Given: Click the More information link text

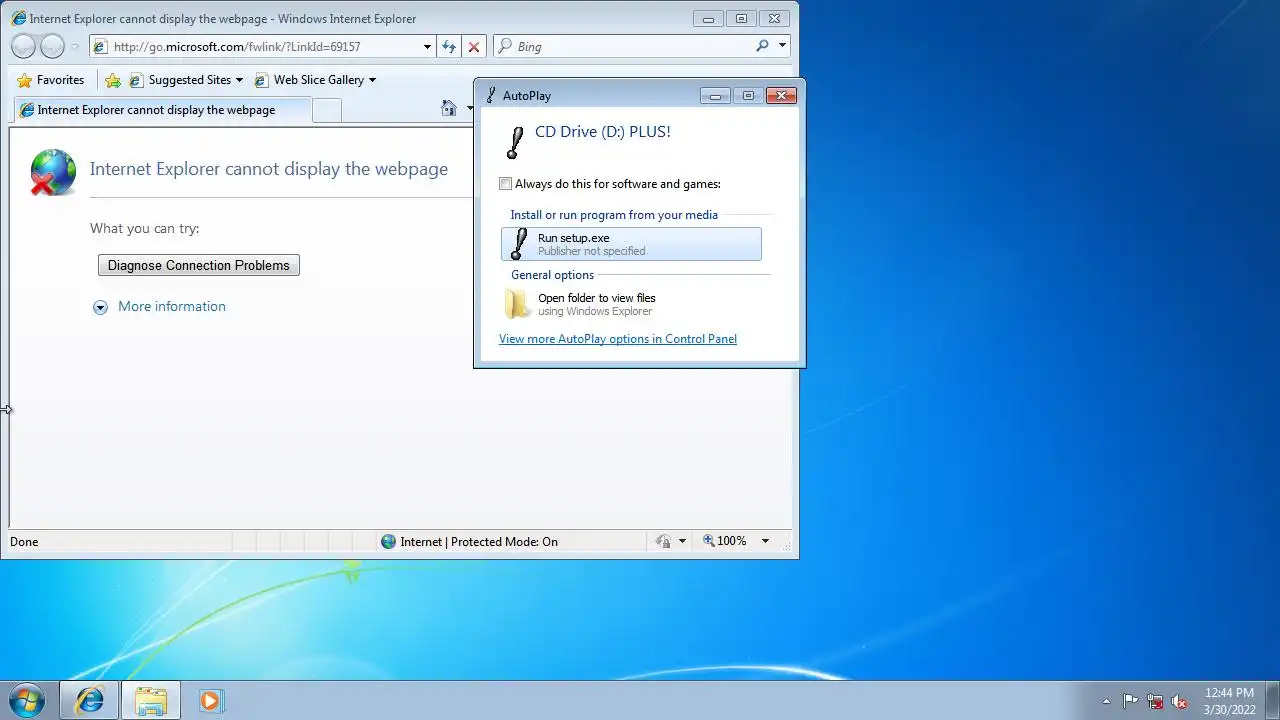Looking at the screenshot, I should point(172,306).
